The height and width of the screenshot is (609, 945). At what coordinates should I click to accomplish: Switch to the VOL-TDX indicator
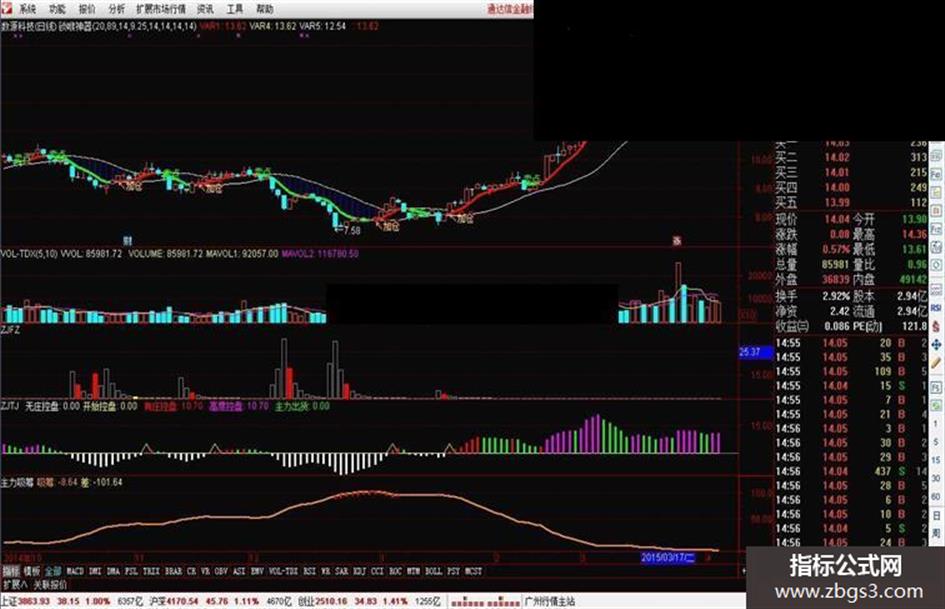pyautogui.click(x=283, y=571)
